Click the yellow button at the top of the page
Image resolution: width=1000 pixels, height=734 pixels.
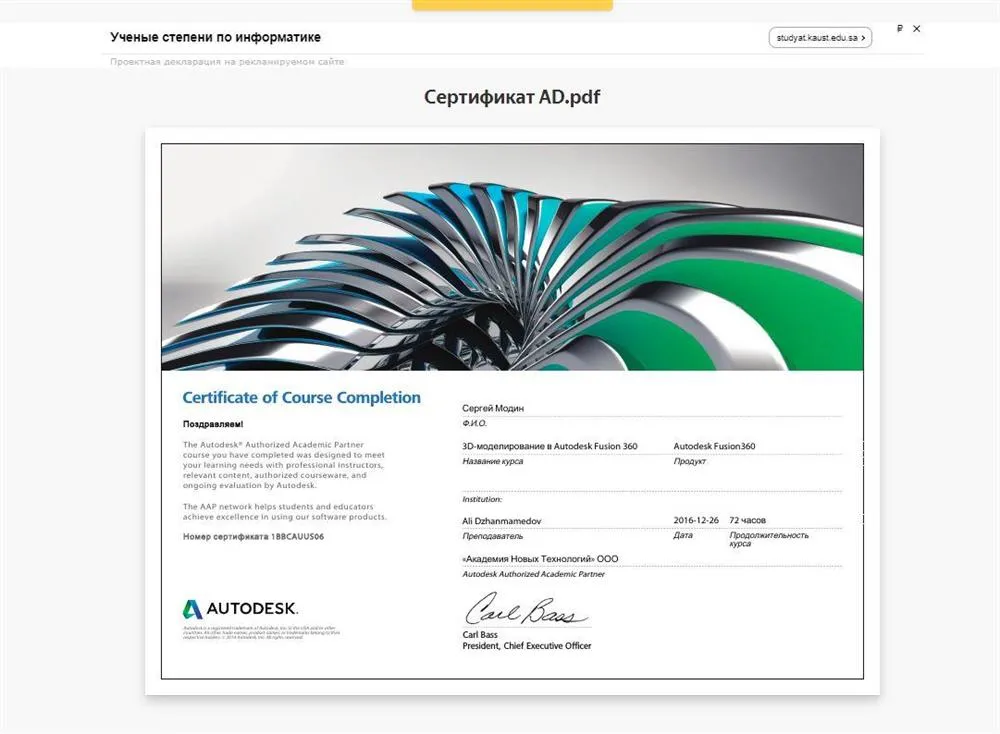tap(512, 5)
